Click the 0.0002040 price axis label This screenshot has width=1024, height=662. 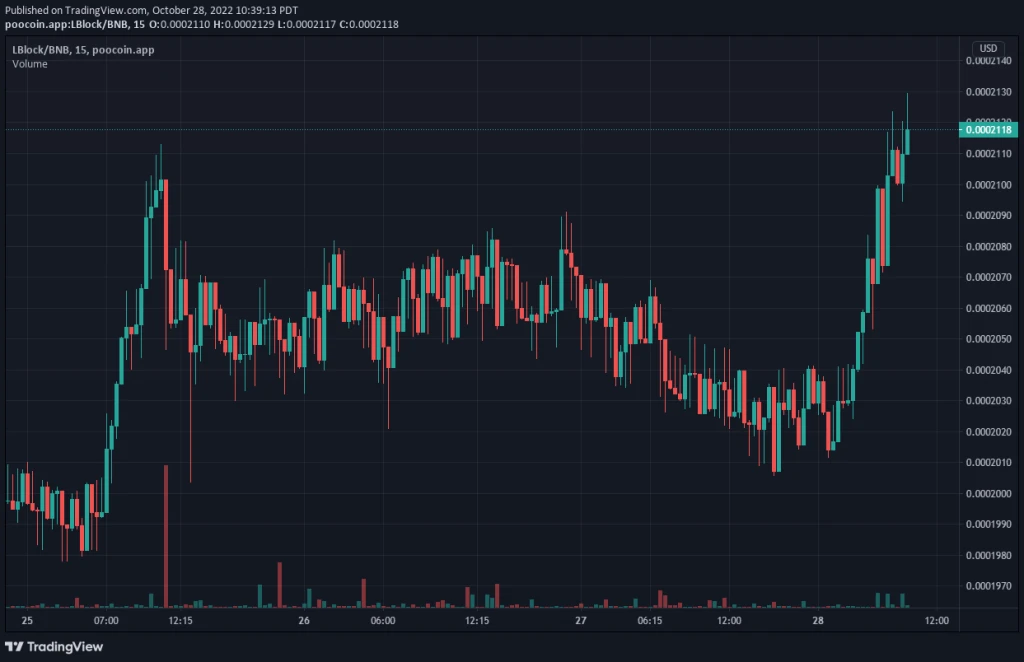(x=988, y=370)
